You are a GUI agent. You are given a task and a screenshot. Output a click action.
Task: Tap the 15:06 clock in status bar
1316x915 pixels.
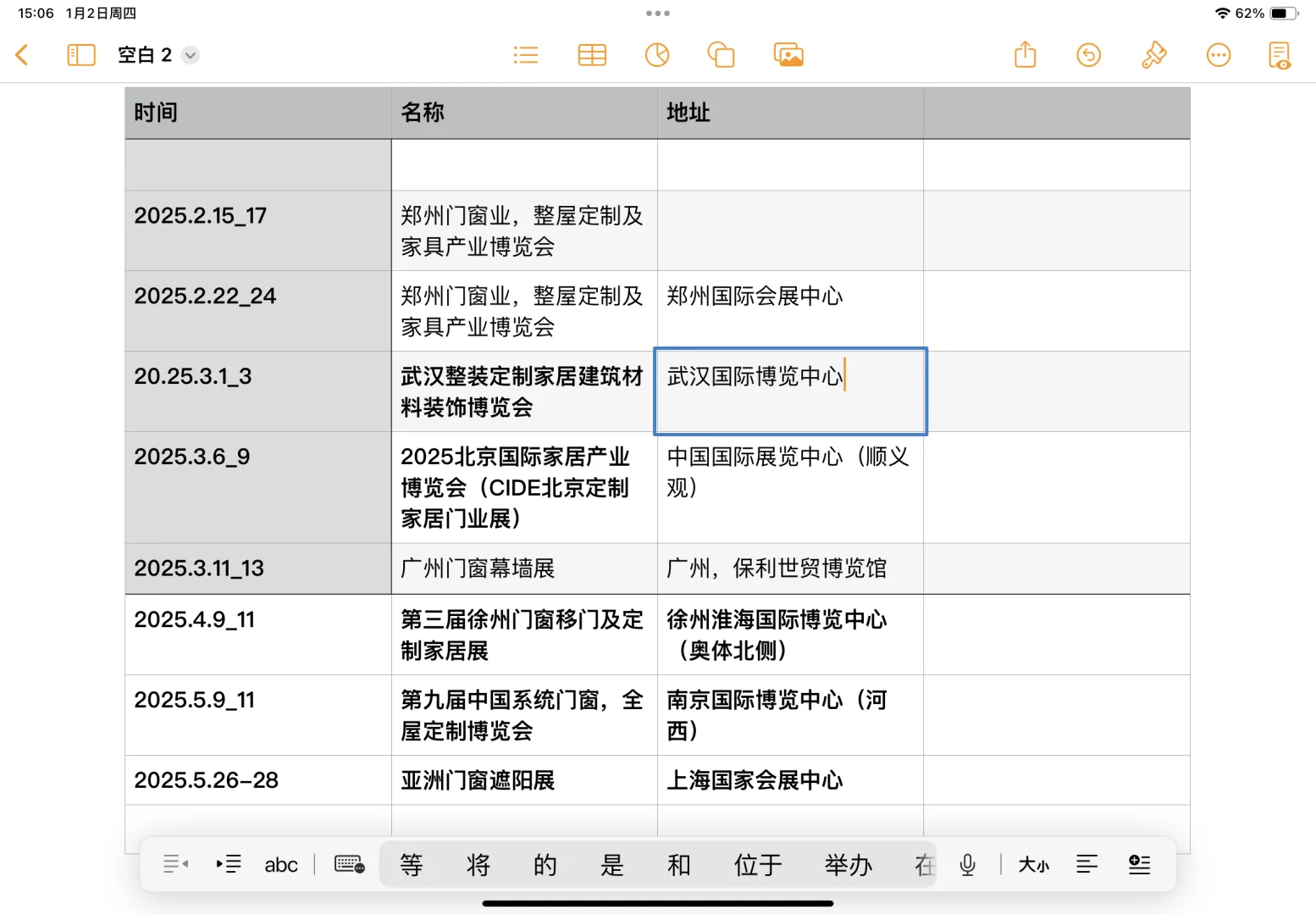[36, 14]
